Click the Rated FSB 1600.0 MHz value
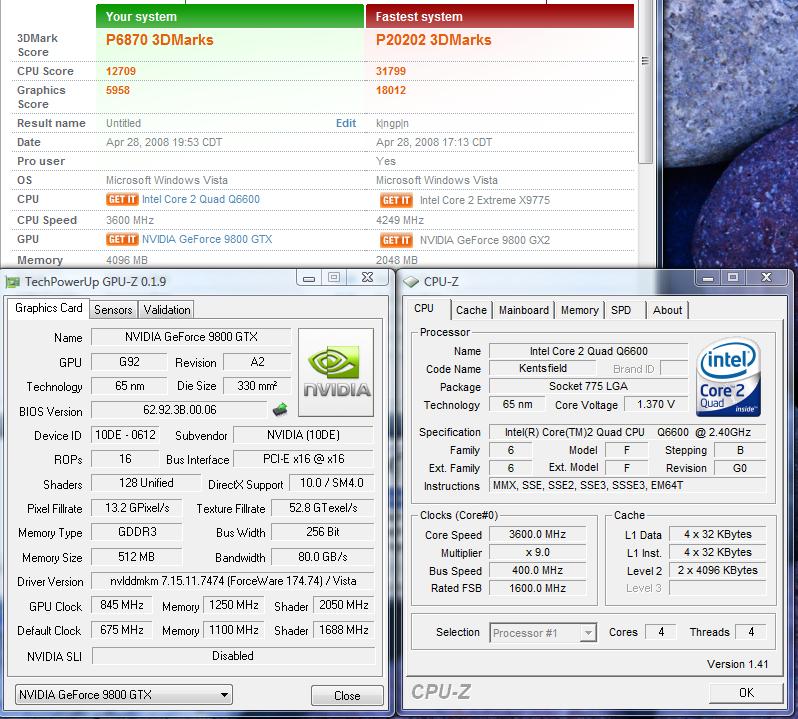798x719 pixels. (x=537, y=588)
